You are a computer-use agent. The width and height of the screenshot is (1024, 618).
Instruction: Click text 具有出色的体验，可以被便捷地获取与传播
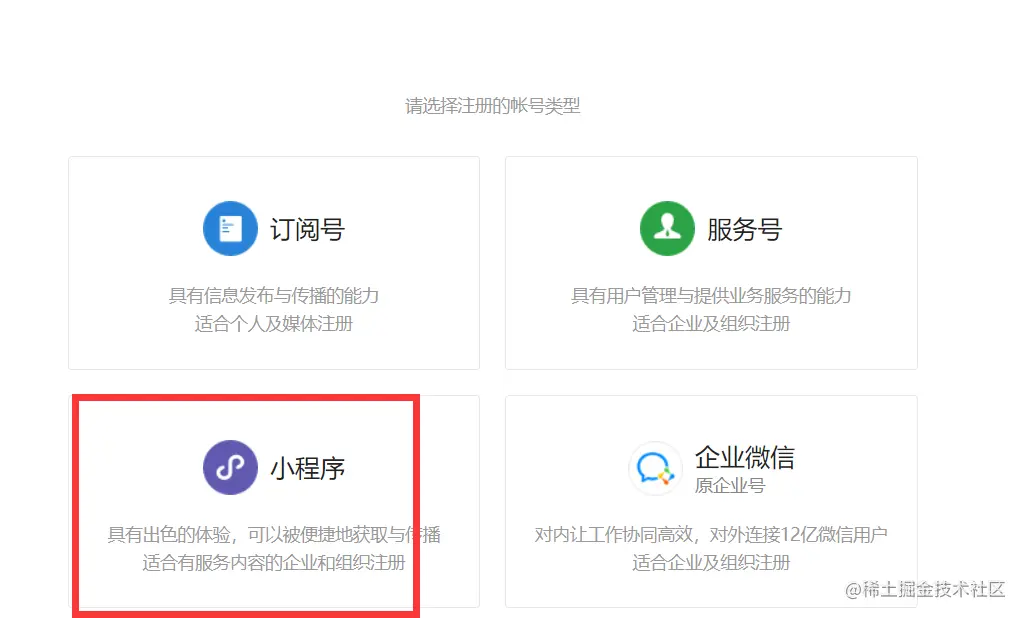pos(274,535)
